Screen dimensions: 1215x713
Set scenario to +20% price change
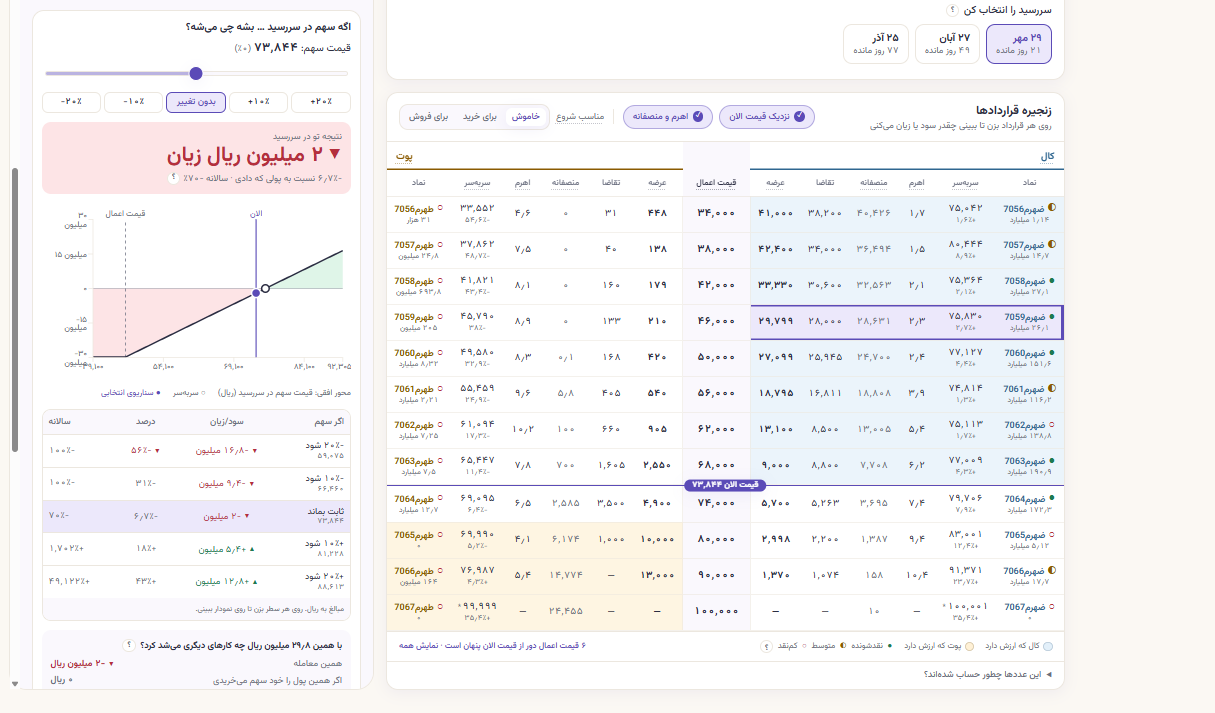(320, 102)
